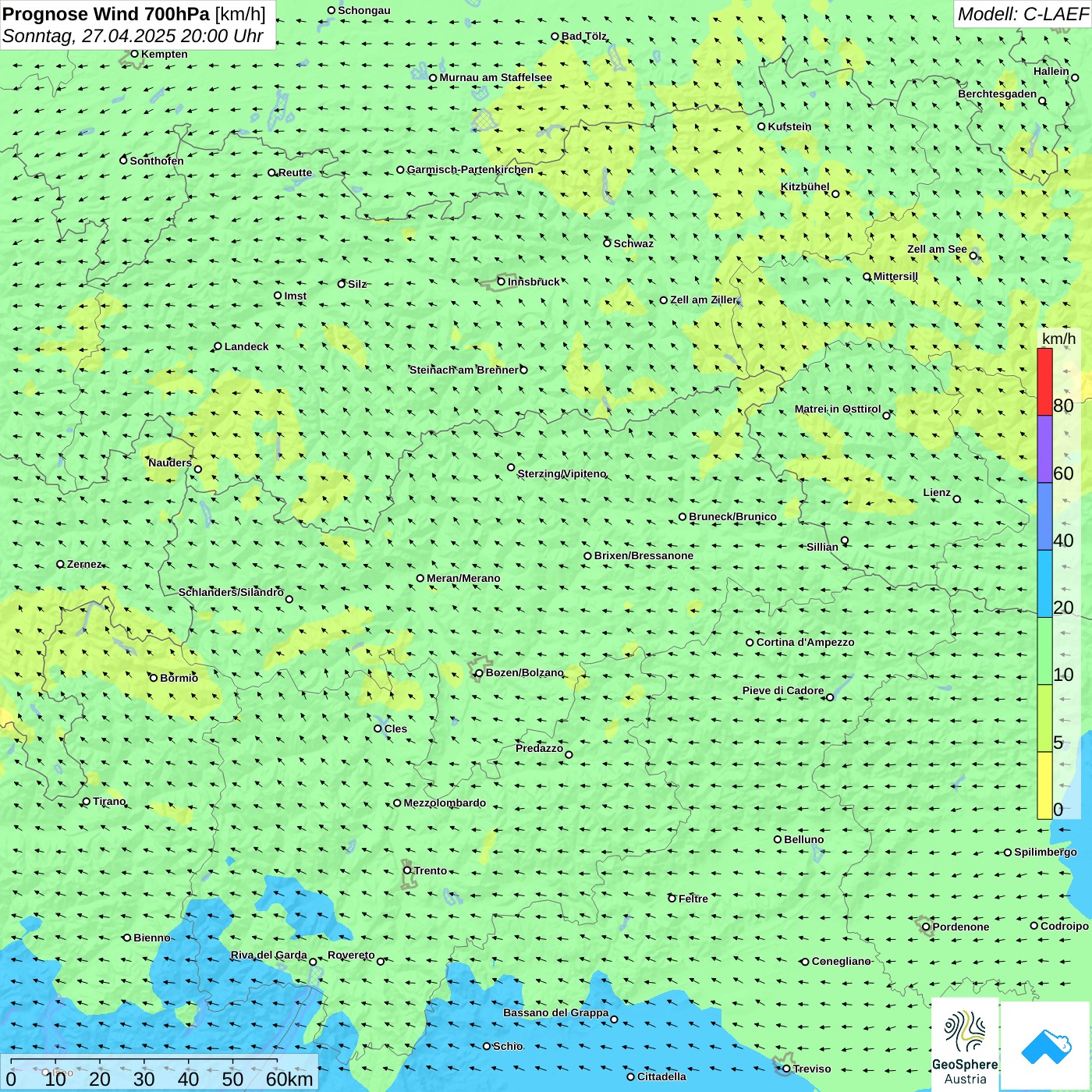Select the Zell am See label
The image size is (1092, 1092).
point(937,249)
